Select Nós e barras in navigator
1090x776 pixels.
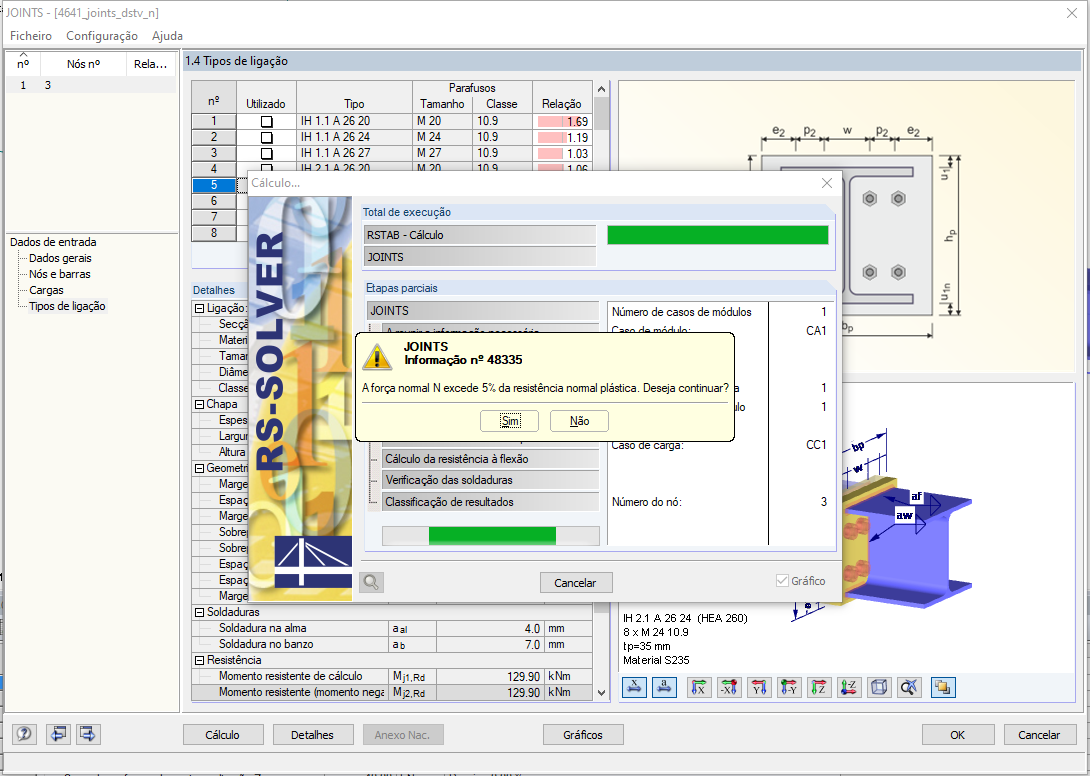tap(60, 274)
